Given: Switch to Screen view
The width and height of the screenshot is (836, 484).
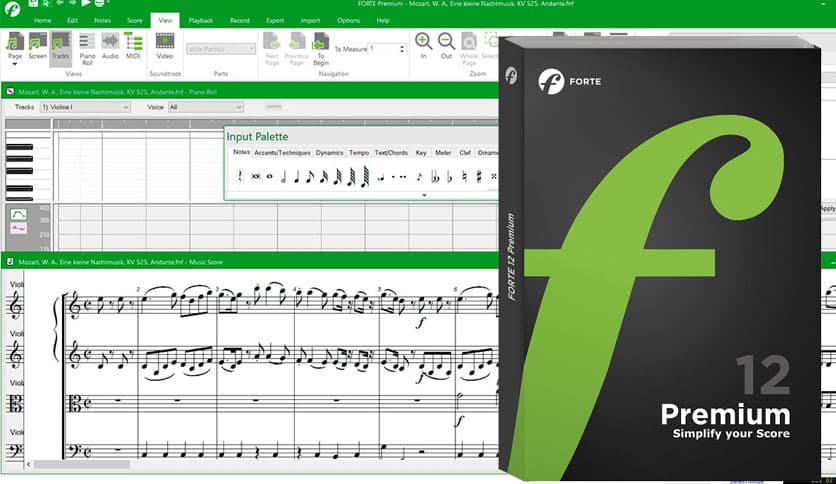Looking at the screenshot, I should [x=37, y=46].
